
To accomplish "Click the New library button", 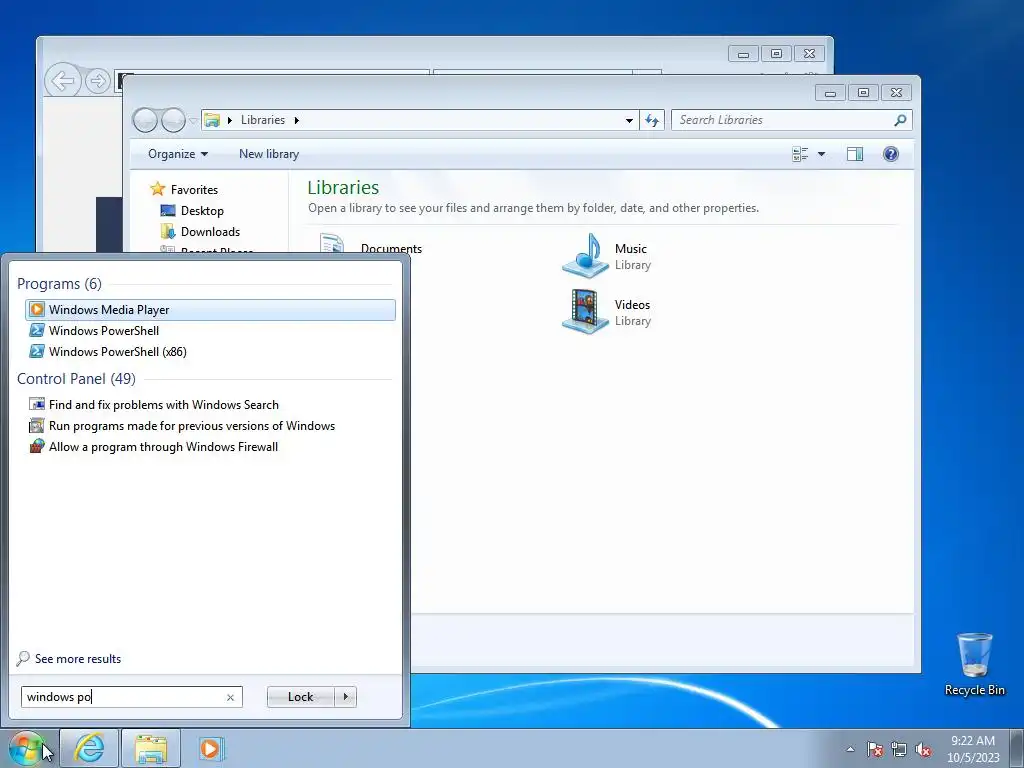I will [269, 154].
